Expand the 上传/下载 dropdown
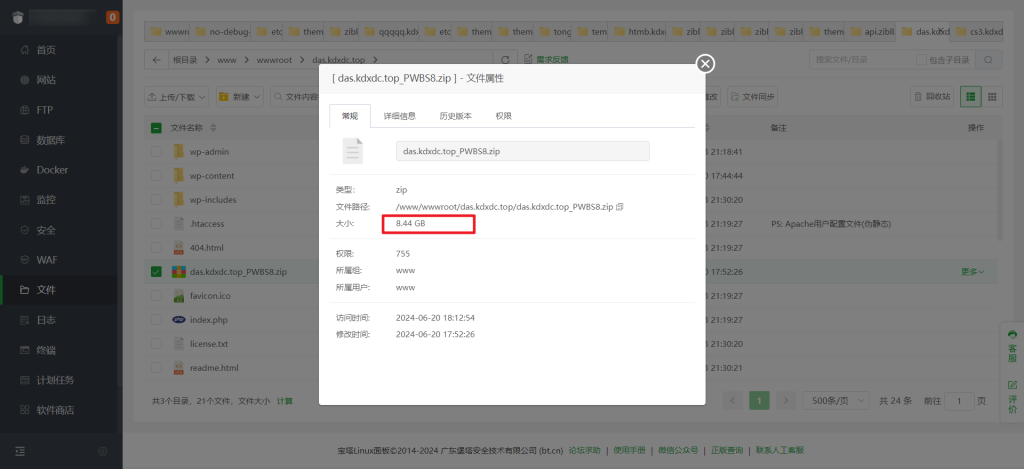This screenshot has height=469, width=1024. pos(177,97)
